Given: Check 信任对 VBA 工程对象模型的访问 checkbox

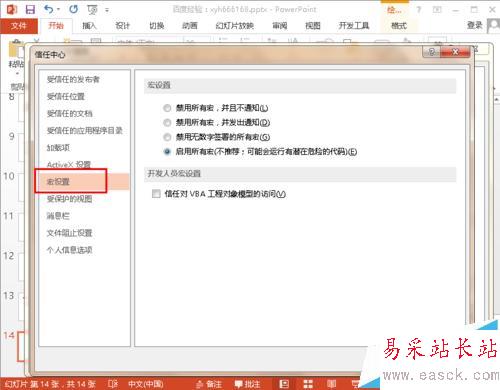Looking at the screenshot, I should coord(156,194).
